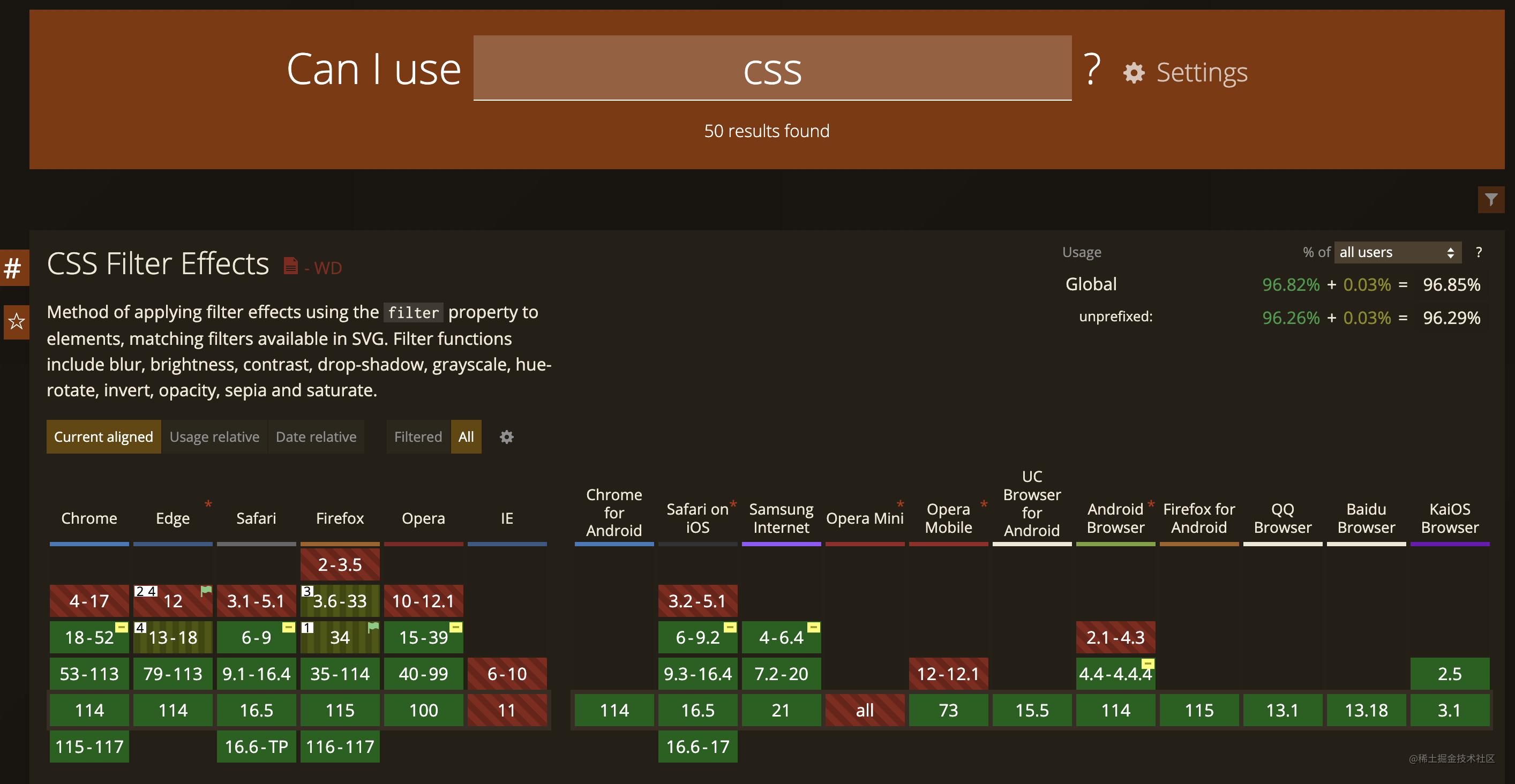Image resolution: width=1515 pixels, height=784 pixels.
Task: Select the Safari on iOS 16.6-17 cell
Action: [x=697, y=747]
